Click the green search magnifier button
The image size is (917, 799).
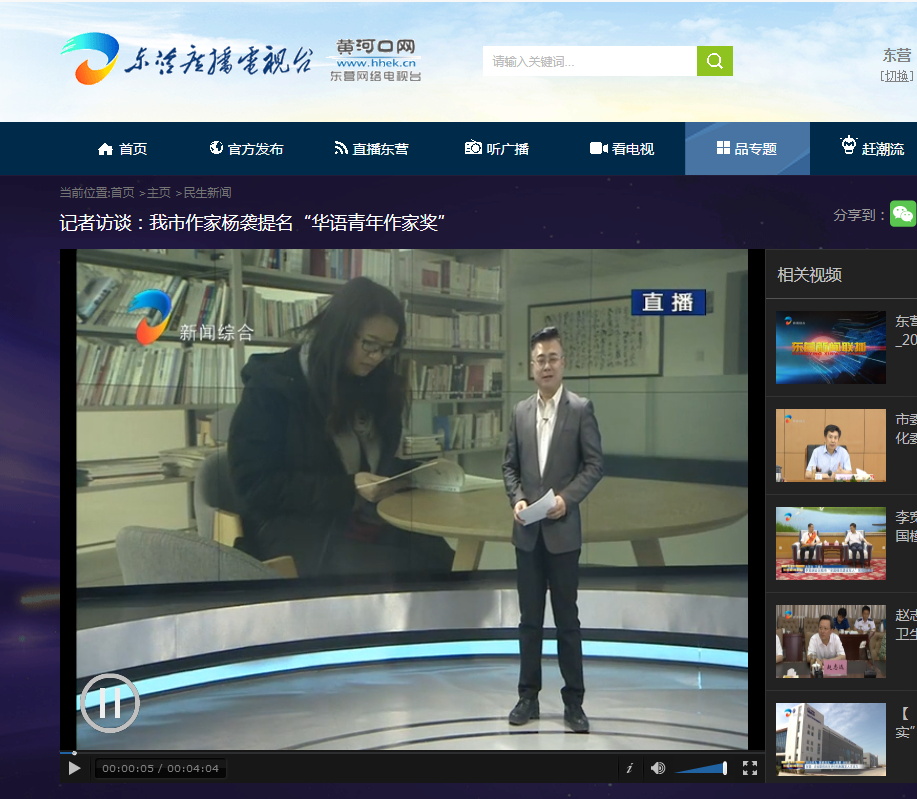715,61
